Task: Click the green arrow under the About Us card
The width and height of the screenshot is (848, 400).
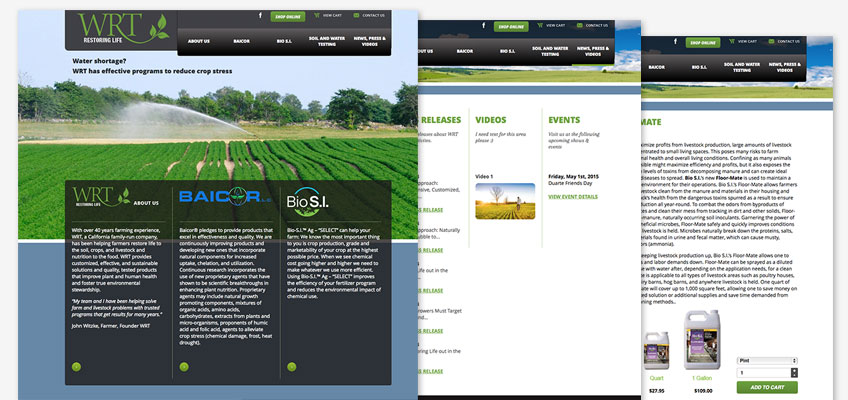Action: click(x=76, y=367)
